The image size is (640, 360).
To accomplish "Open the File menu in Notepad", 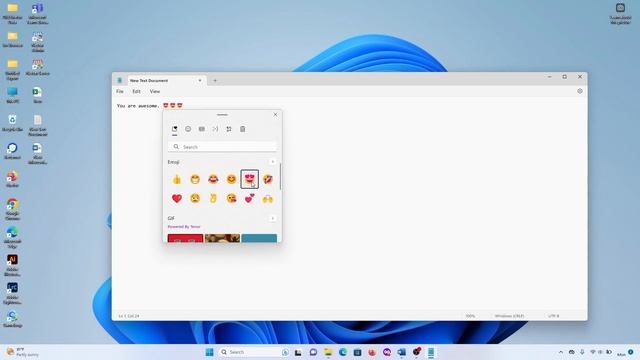I will click(x=120, y=91).
